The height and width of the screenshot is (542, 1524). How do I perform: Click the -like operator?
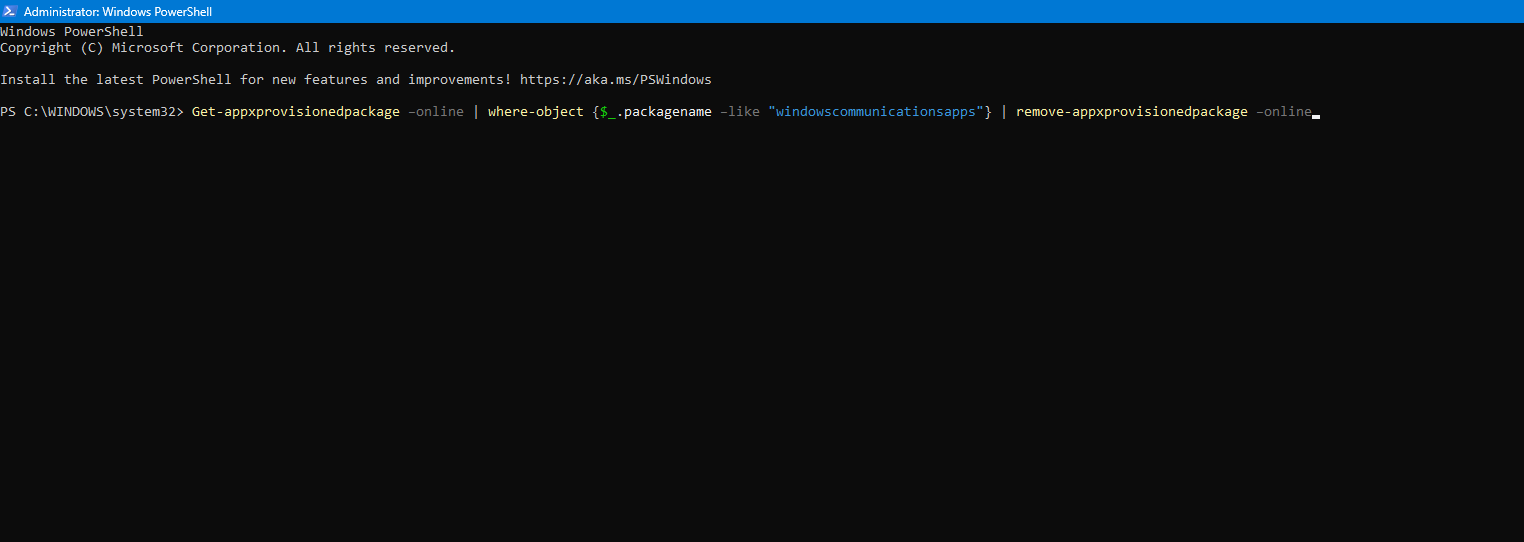(x=740, y=111)
